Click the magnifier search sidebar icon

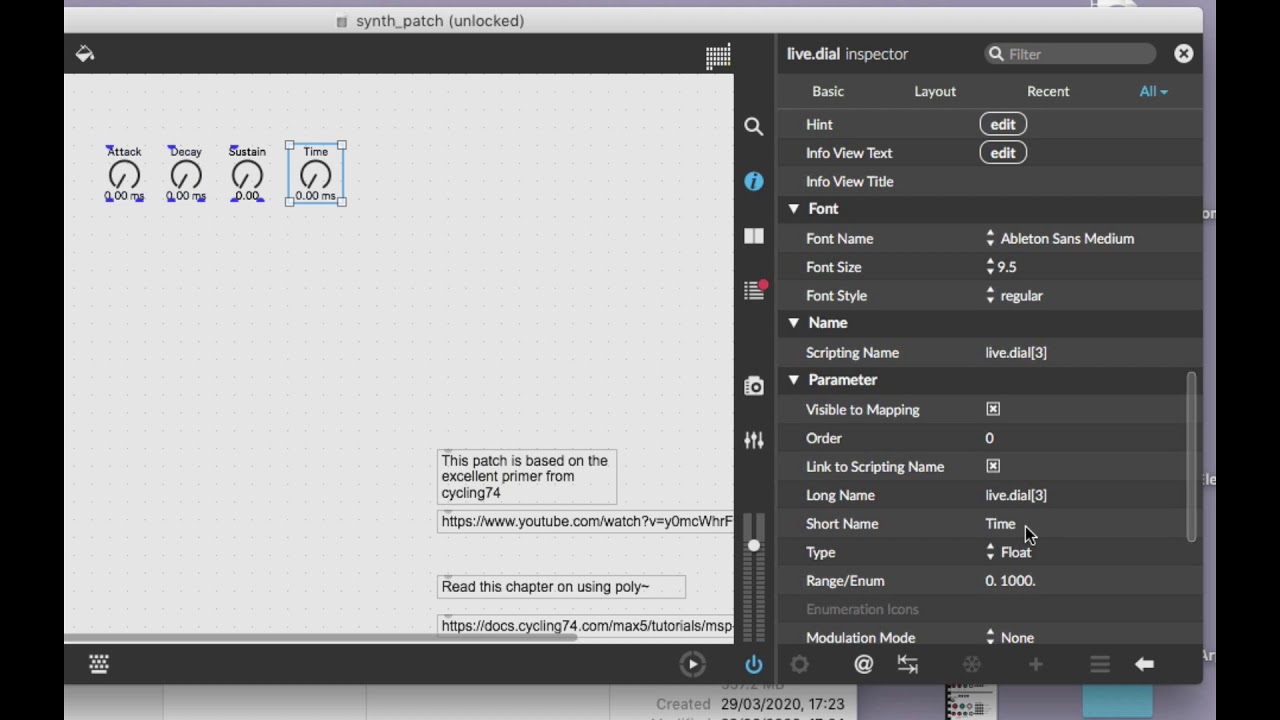tap(754, 126)
